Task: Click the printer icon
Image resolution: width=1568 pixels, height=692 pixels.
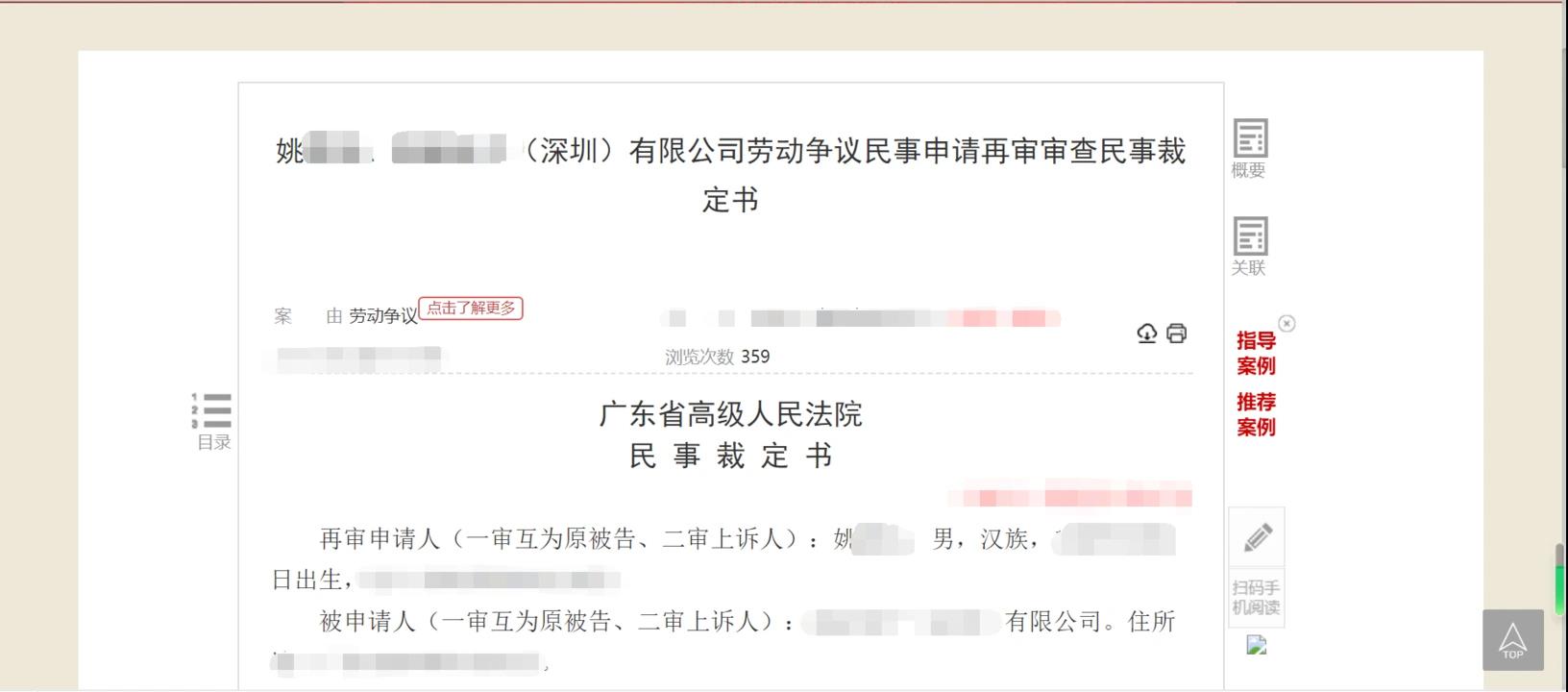Action: [x=1177, y=334]
